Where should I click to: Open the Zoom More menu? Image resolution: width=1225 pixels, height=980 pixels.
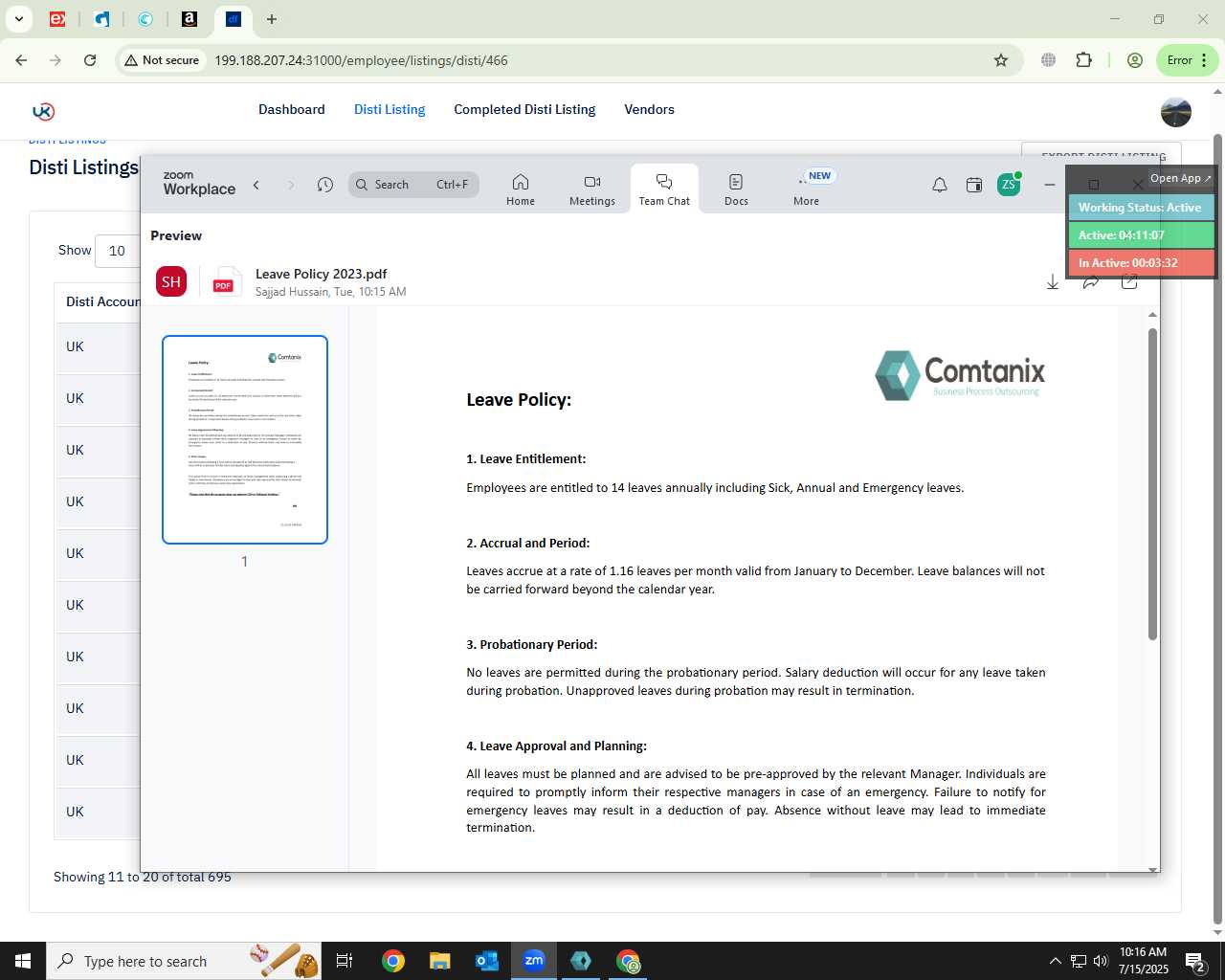coord(807,189)
